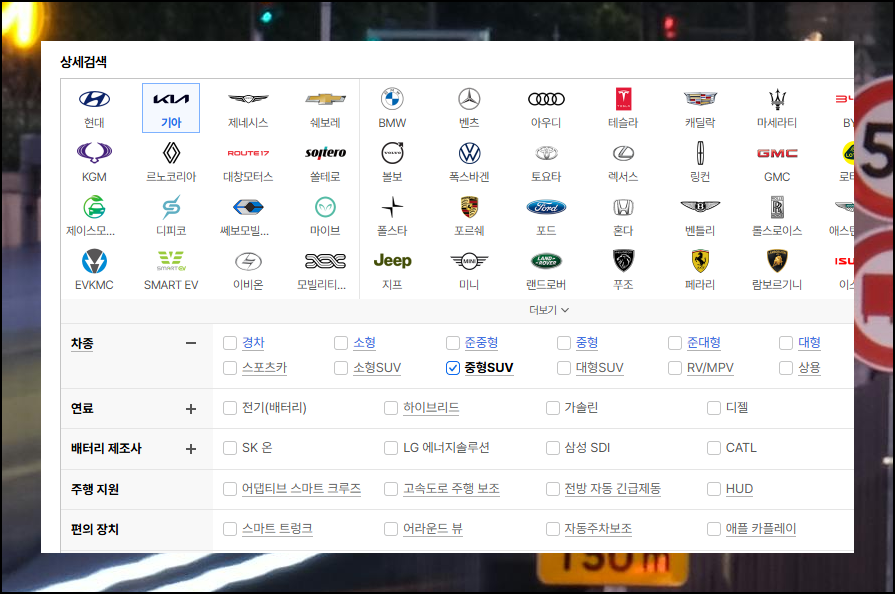
Task: Open the 준중형 vehicle type link
Action: pyautogui.click(x=481, y=343)
